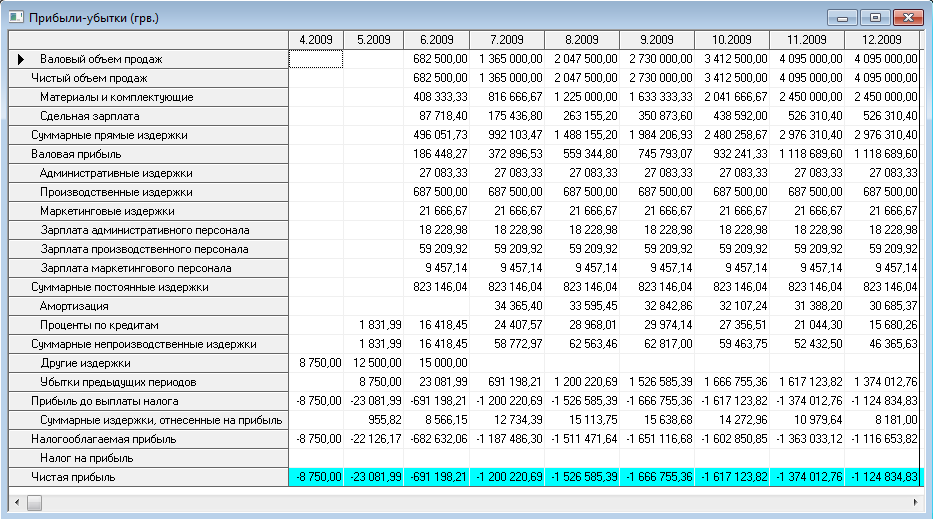This screenshot has height=519, width=933.
Task: Click the cell 87 718,40 in Сдельная зарплата
Action: tap(437, 116)
